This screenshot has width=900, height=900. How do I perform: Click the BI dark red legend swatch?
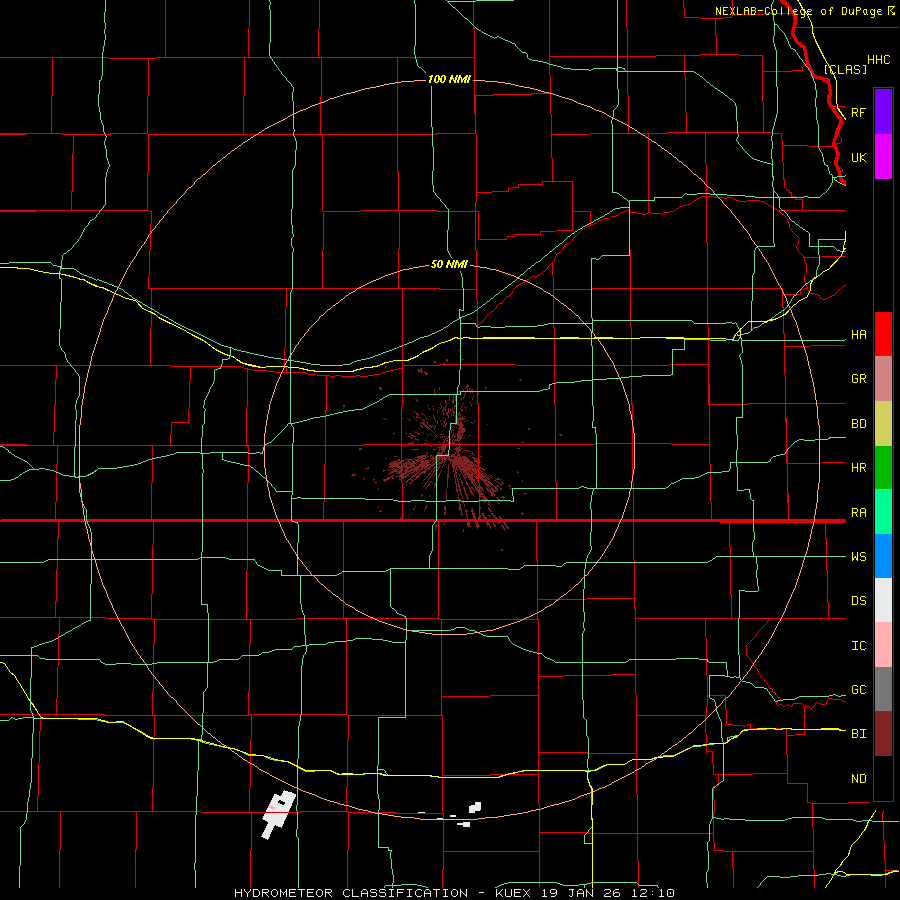(x=883, y=734)
